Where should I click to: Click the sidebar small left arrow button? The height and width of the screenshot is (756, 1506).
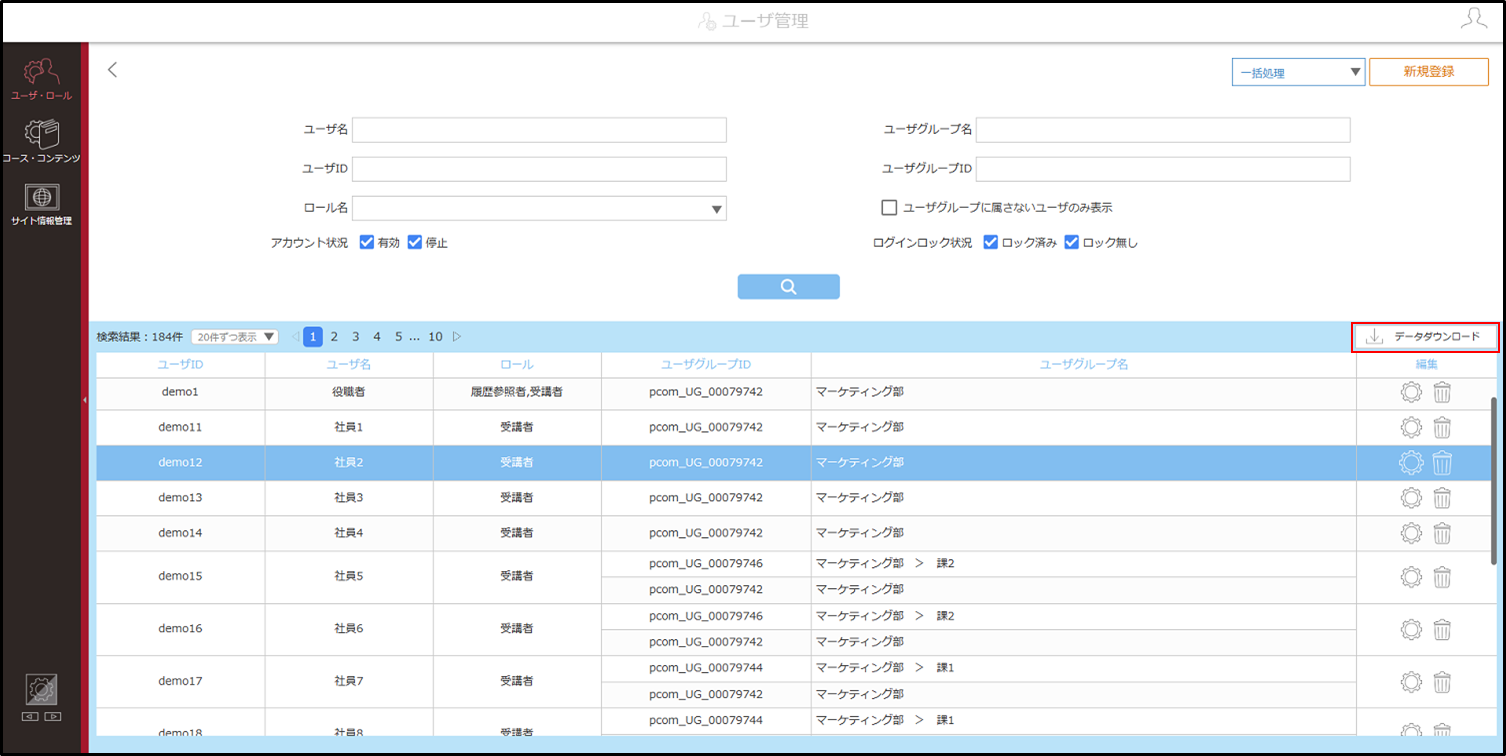31,716
